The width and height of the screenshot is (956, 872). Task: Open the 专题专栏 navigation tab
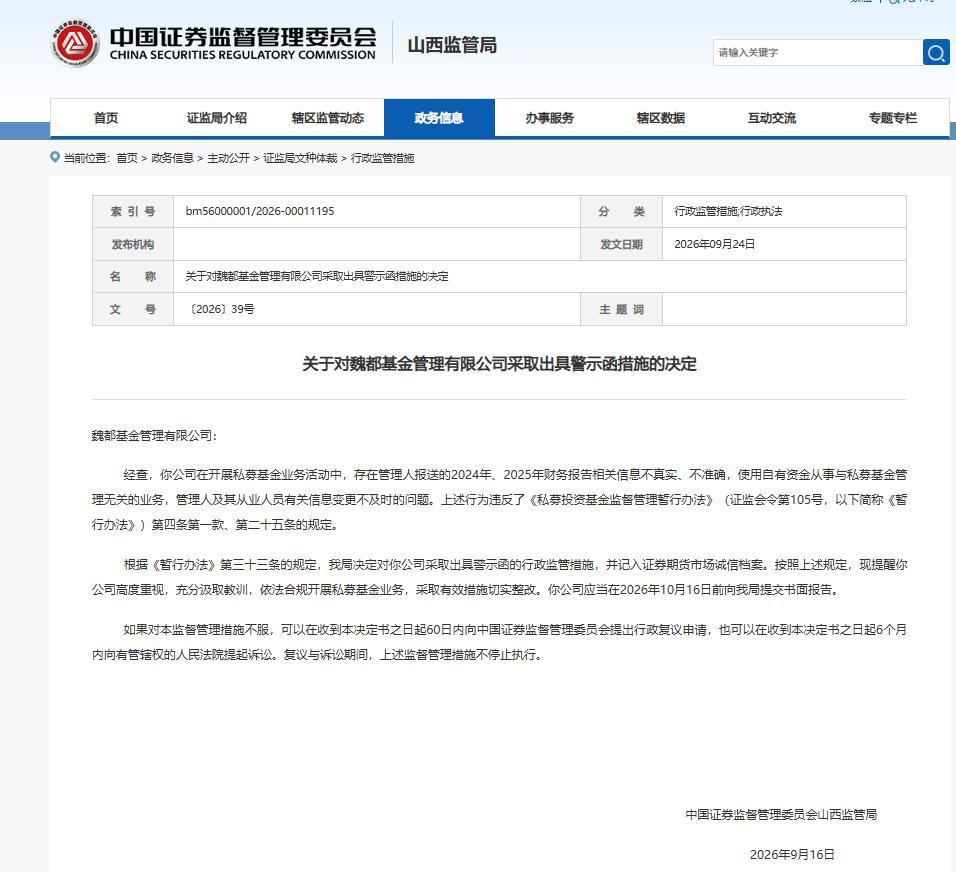tap(893, 118)
